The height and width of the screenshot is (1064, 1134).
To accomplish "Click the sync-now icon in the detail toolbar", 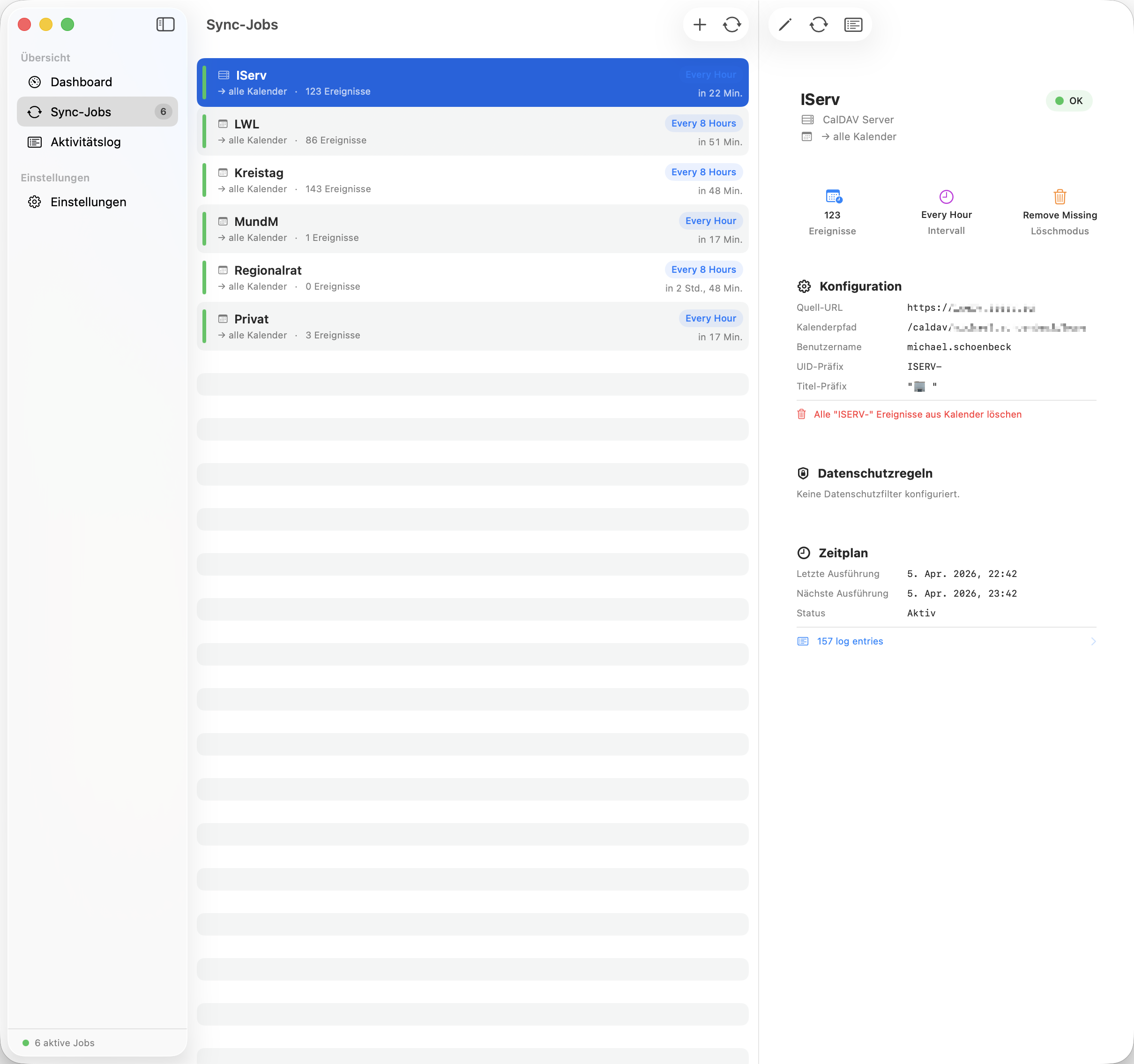I will coord(818,24).
